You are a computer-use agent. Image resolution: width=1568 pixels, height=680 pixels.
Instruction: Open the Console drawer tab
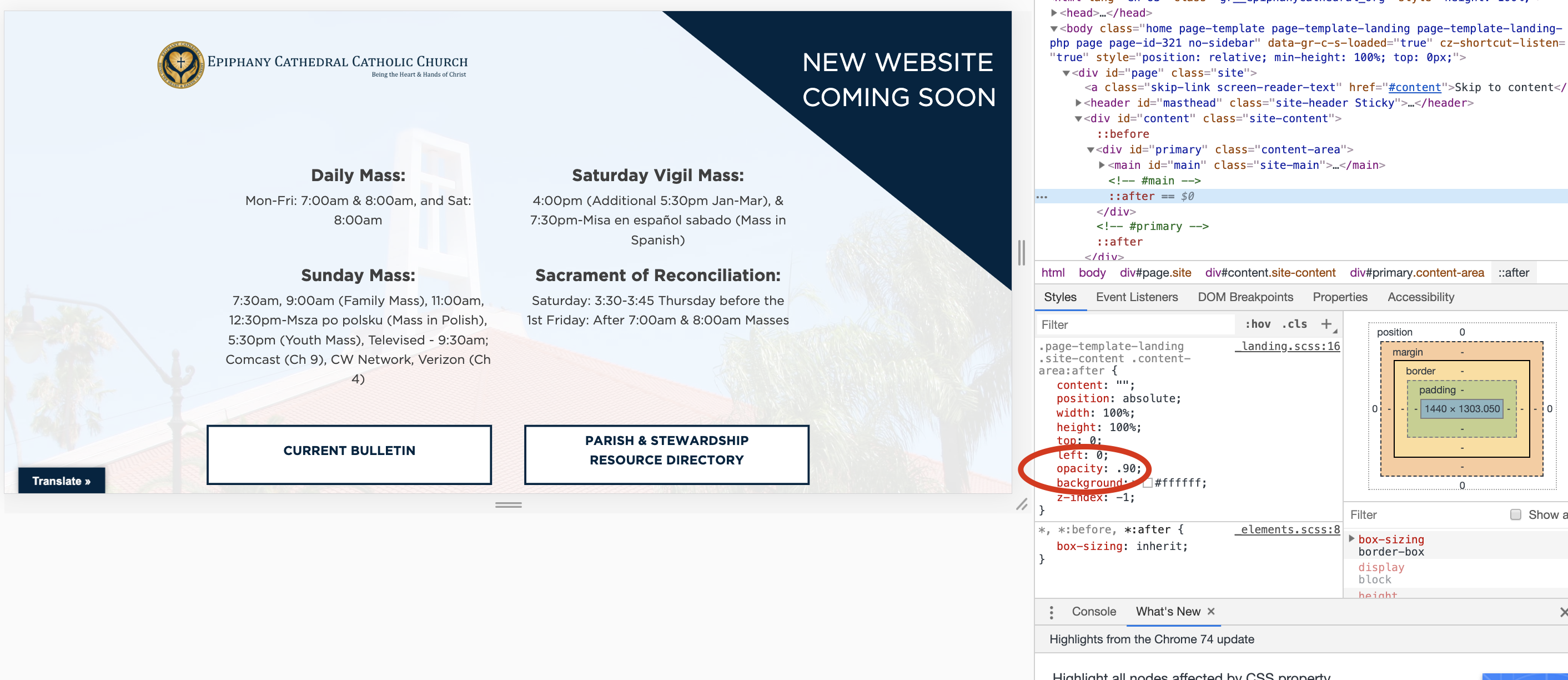point(1093,611)
